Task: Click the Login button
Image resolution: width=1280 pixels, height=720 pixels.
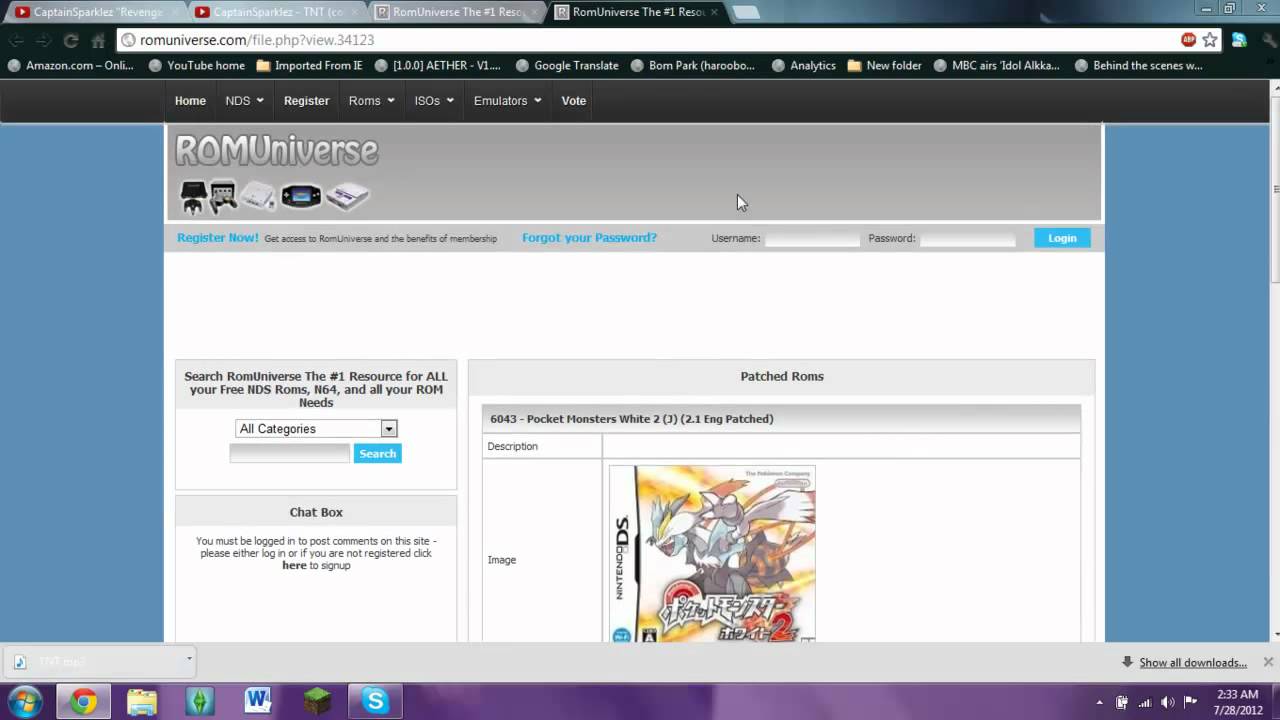Action: 1062,238
